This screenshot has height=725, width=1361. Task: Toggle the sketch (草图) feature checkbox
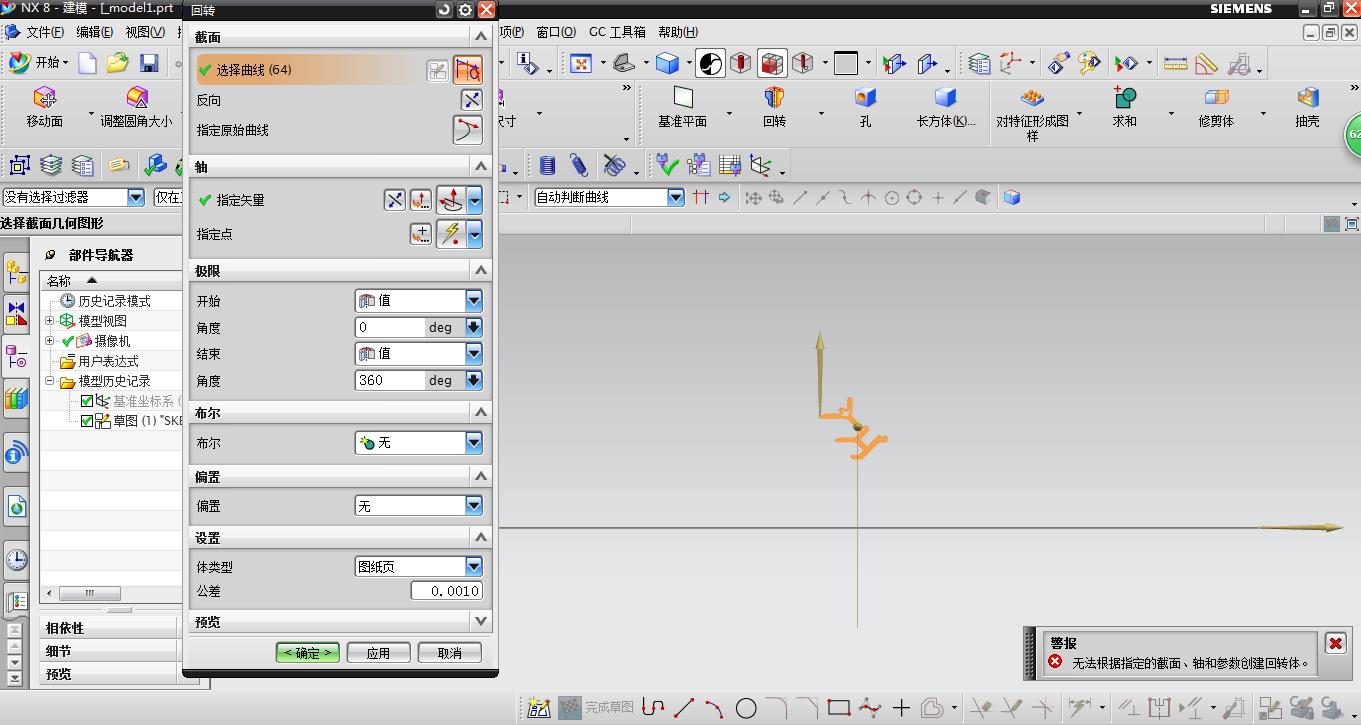click(87, 421)
